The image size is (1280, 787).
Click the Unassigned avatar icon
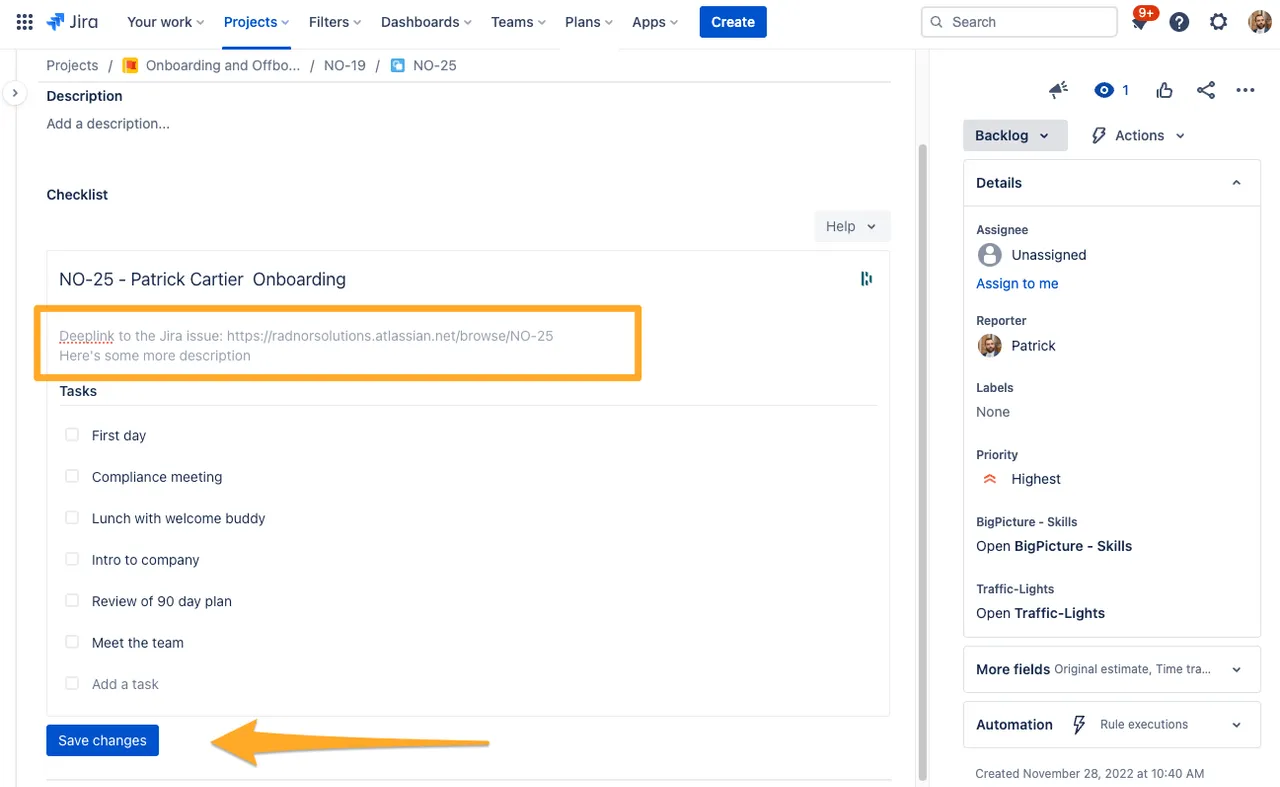tap(989, 255)
